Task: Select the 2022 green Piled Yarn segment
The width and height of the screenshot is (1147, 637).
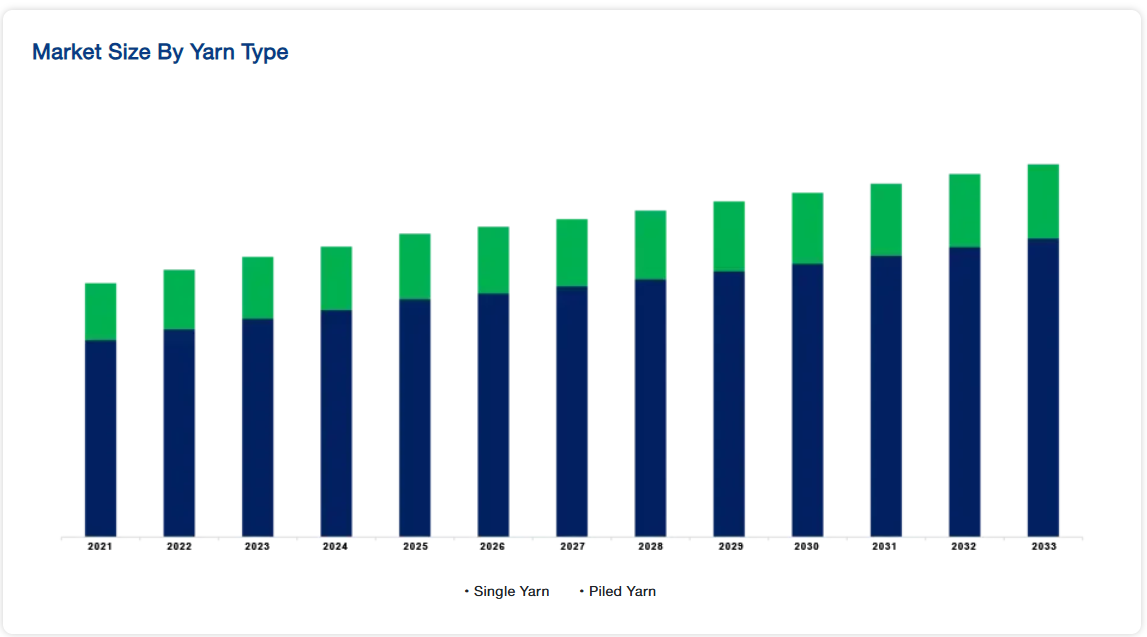Action: click(179, 299)
